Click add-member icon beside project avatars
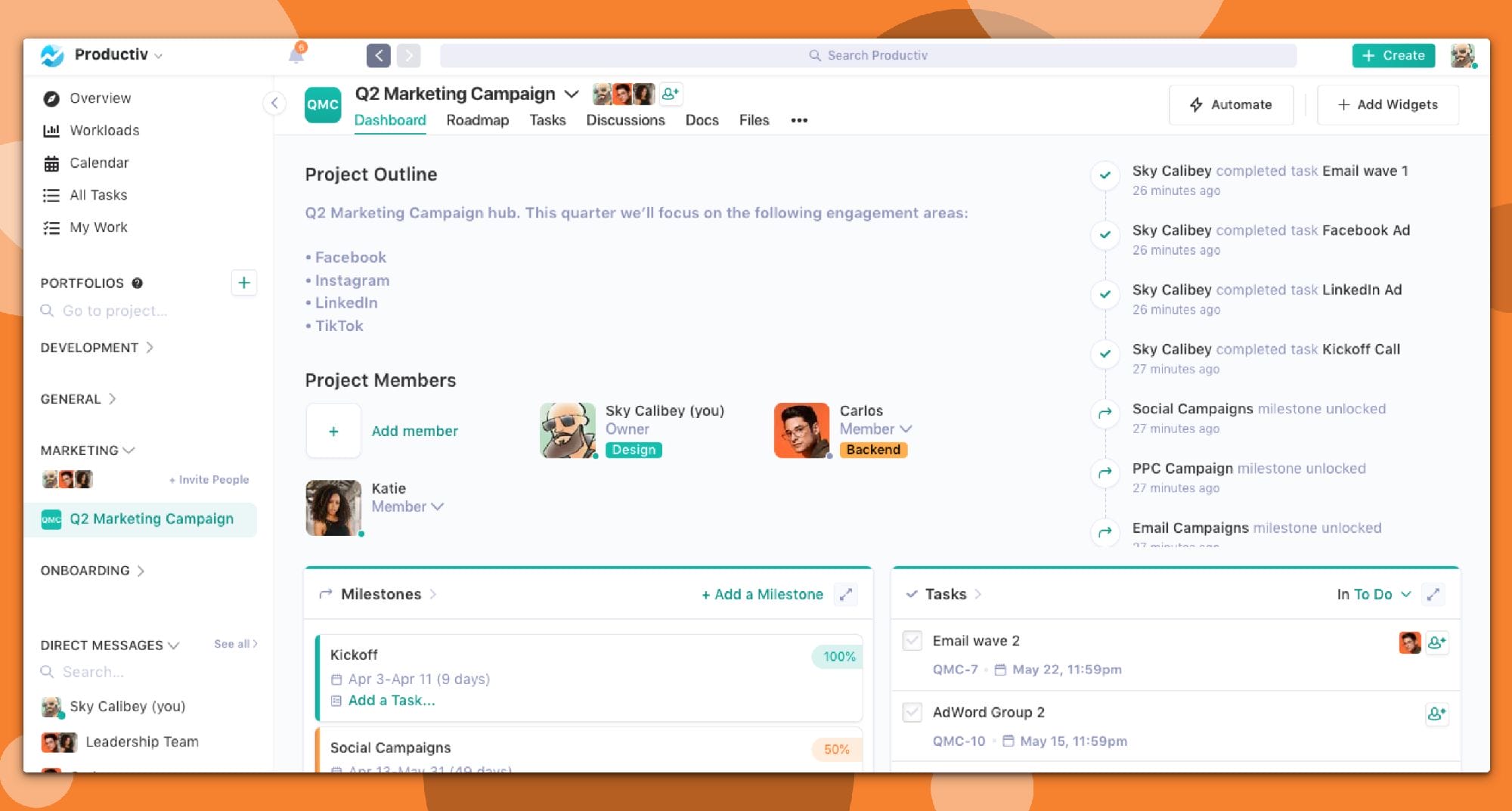This screenshot has height=811, width=1512. 671,94
